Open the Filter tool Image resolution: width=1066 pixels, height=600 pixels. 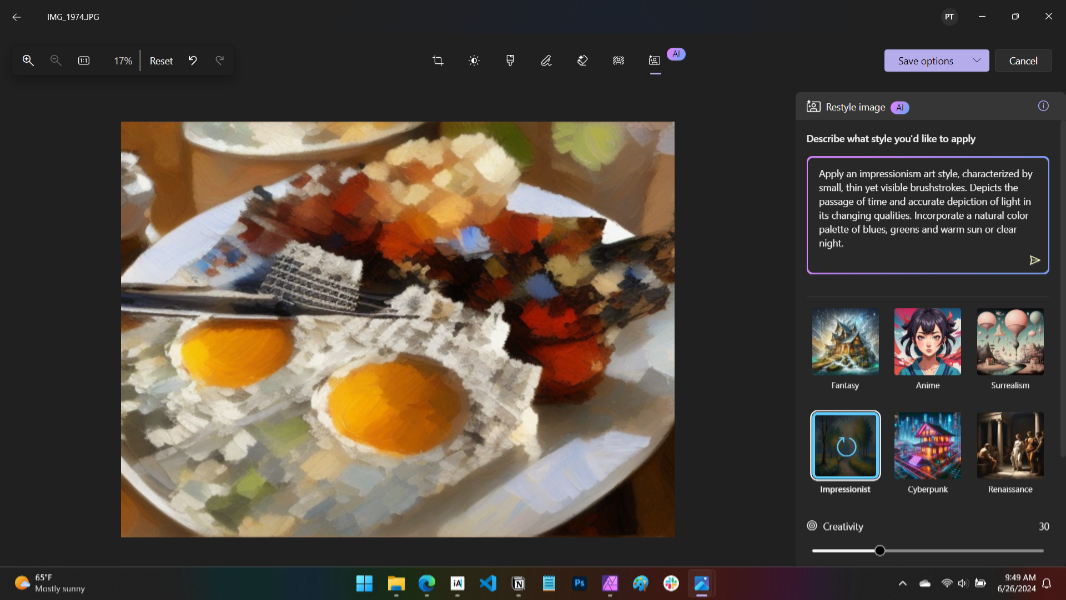pos(510,60)
